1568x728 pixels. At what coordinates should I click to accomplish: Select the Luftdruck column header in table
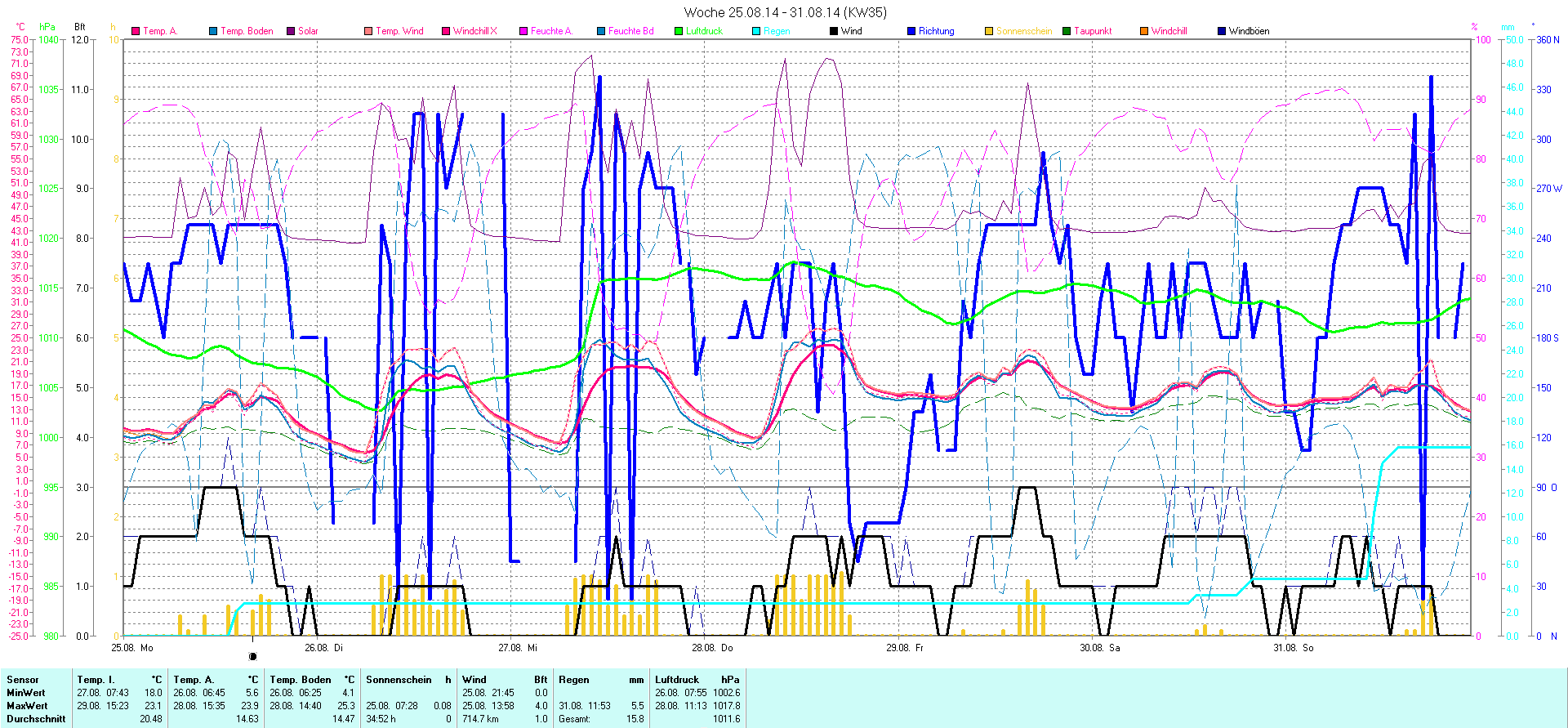pyautogui.click(x=677, y=680)
